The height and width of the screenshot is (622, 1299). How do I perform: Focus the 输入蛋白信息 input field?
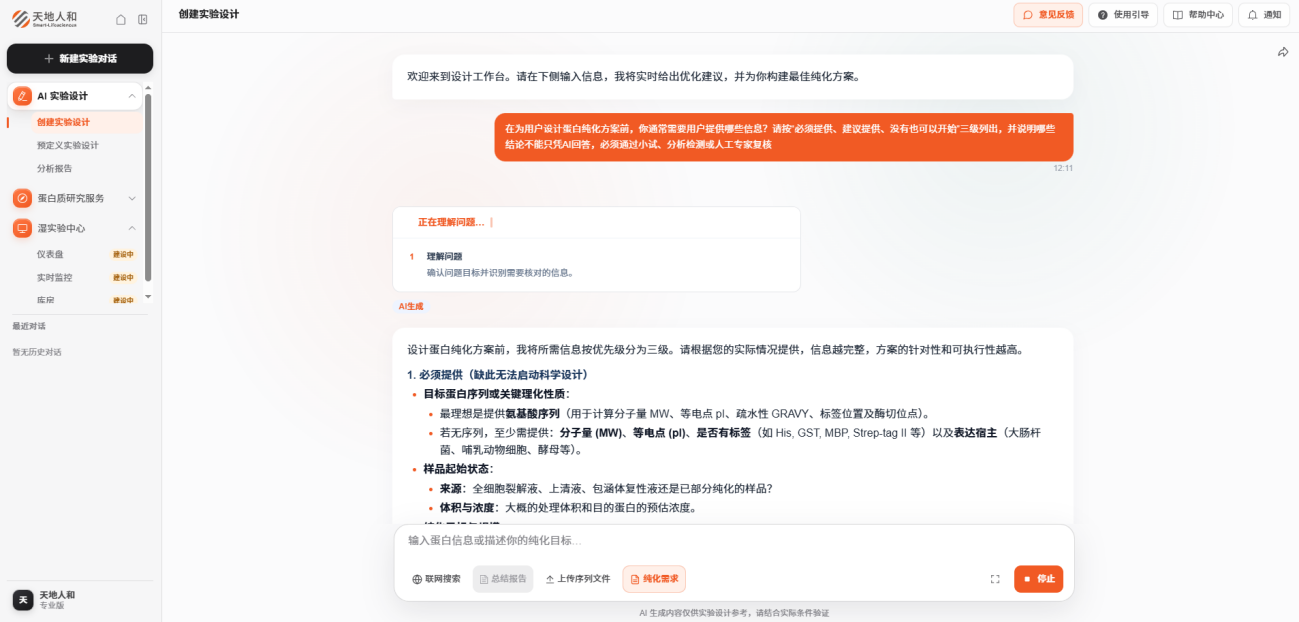(x=733, y=540)
